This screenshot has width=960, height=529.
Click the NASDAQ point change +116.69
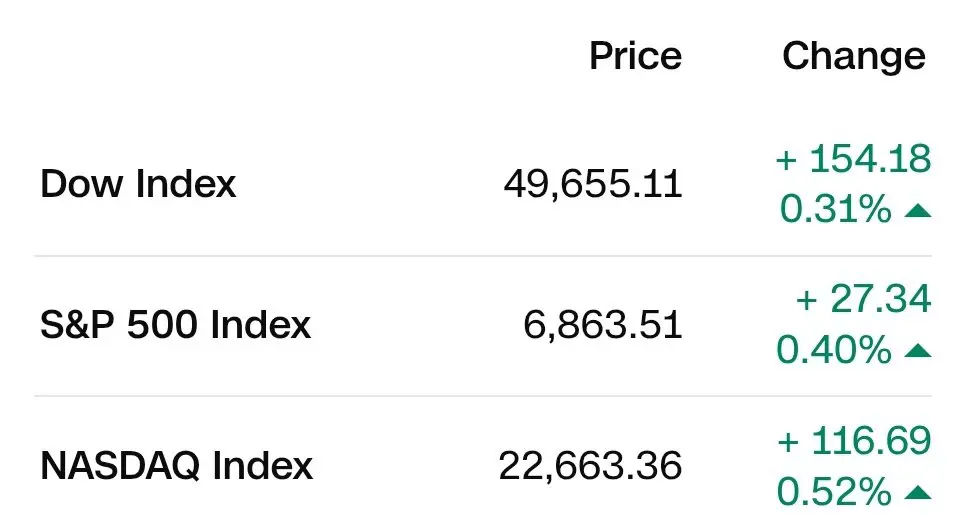point(854,440)
